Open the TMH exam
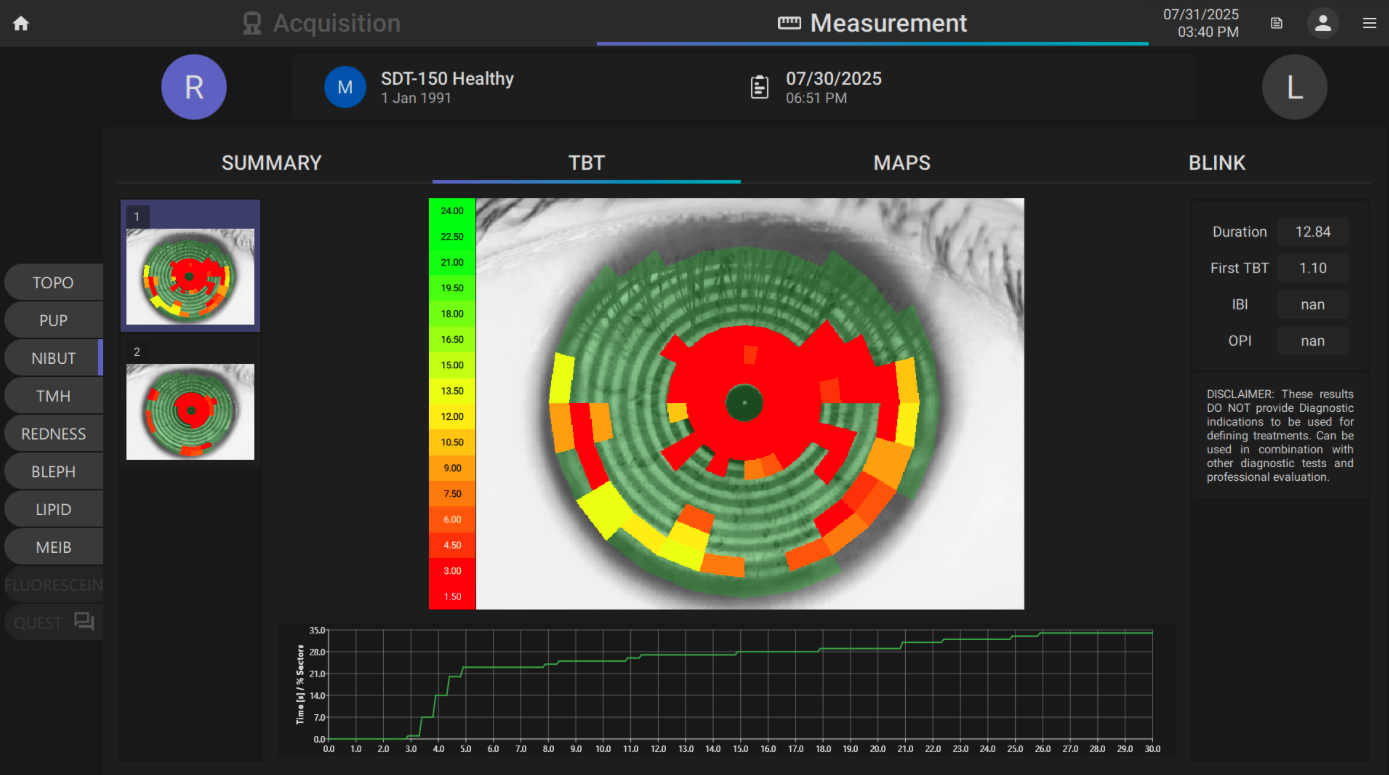Screen dimensions: 1389x775 53,396
